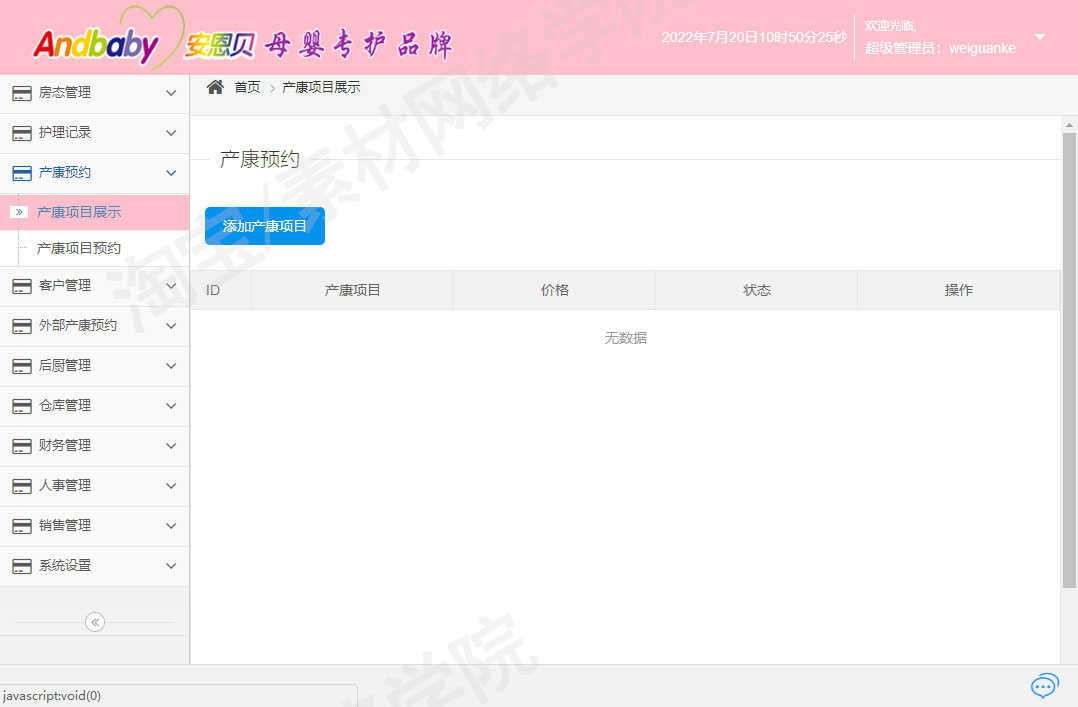Click the 产康项目 column header
The height and width of the screenshot is (707, 1078).
352,290
